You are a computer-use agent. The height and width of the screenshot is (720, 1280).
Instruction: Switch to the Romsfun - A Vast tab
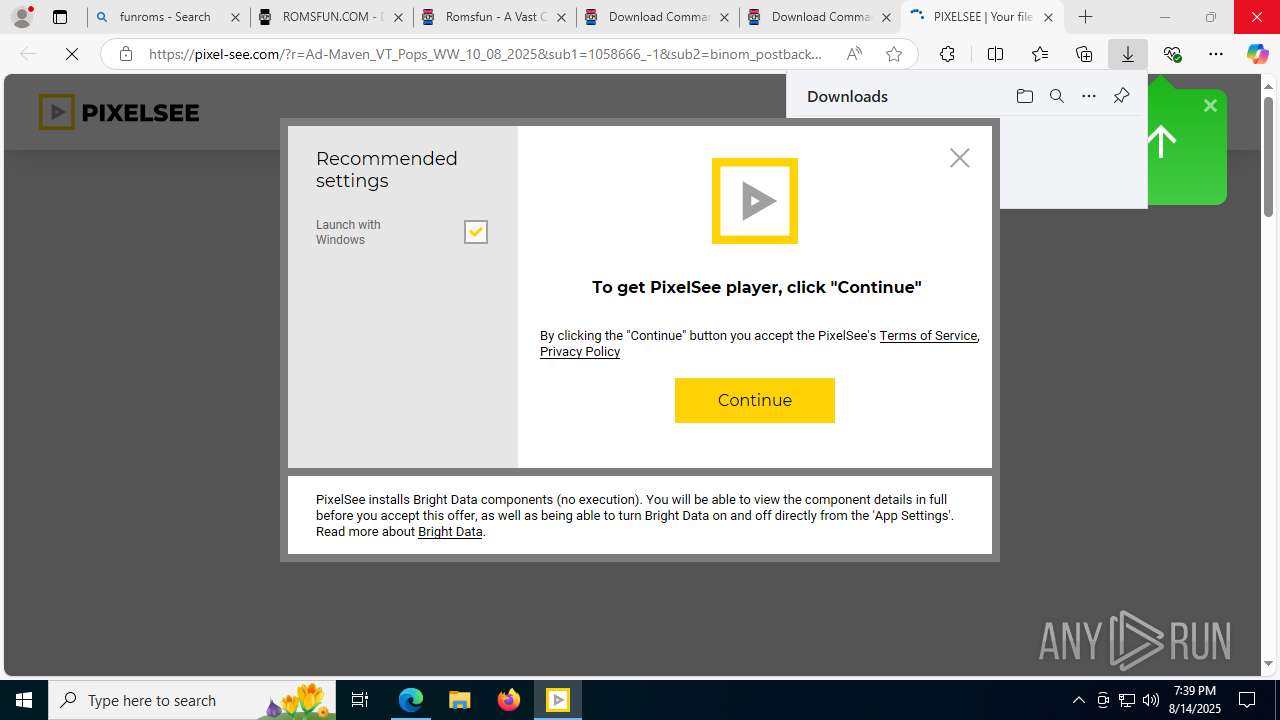pos(494,17)
